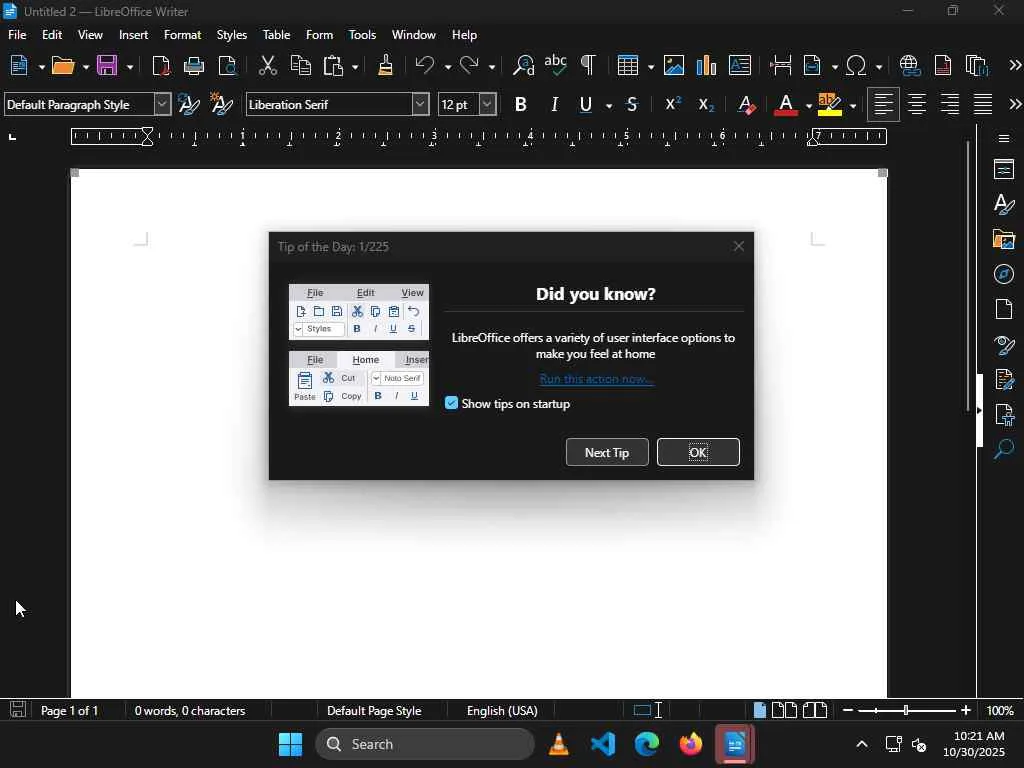Click the Save floppy icon
The image size is (1024, 768).
click(x=107, y=66)
